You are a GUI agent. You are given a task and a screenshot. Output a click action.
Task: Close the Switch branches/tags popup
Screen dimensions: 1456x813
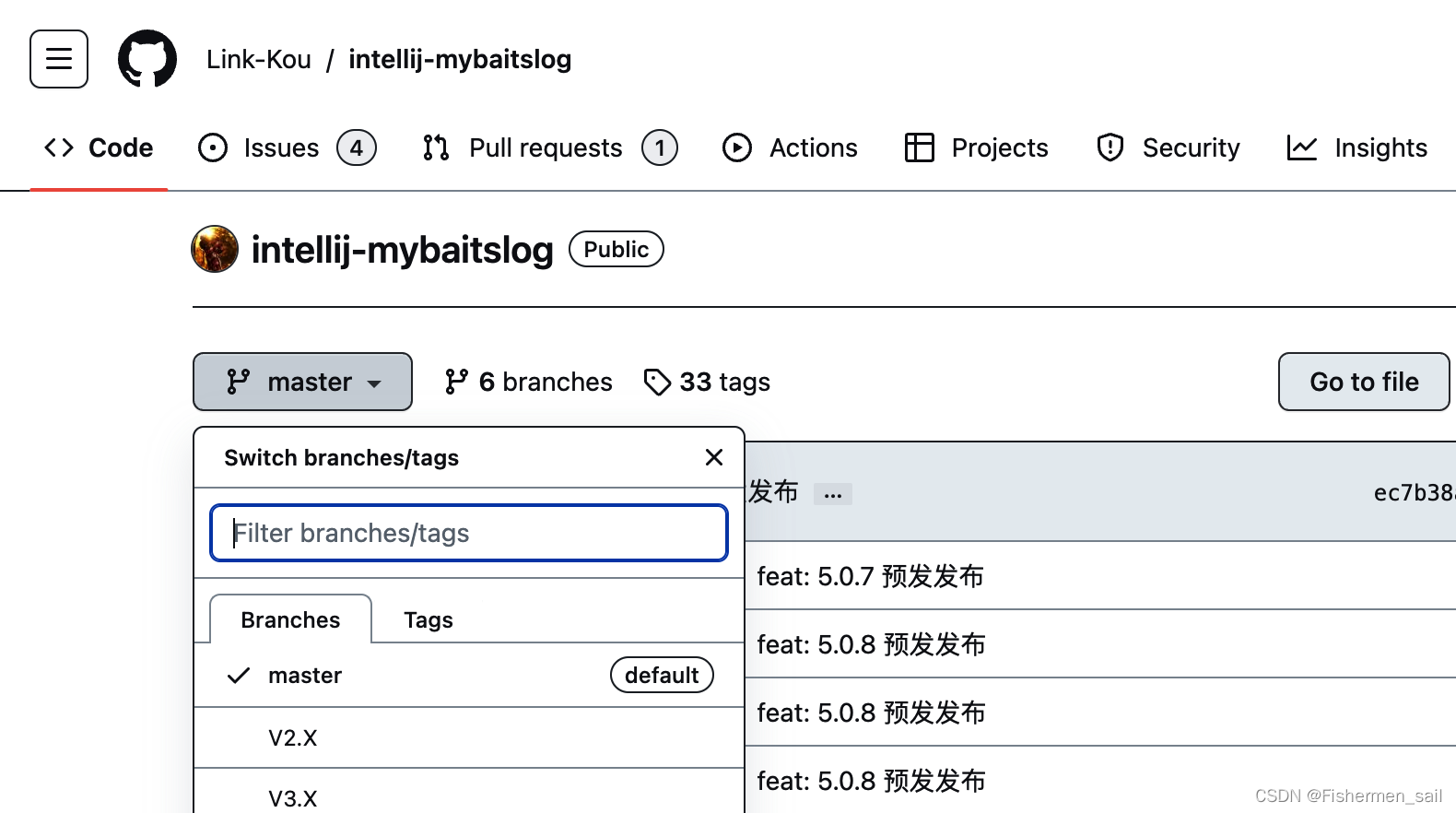pyautogui.click(x=713, y=457)
